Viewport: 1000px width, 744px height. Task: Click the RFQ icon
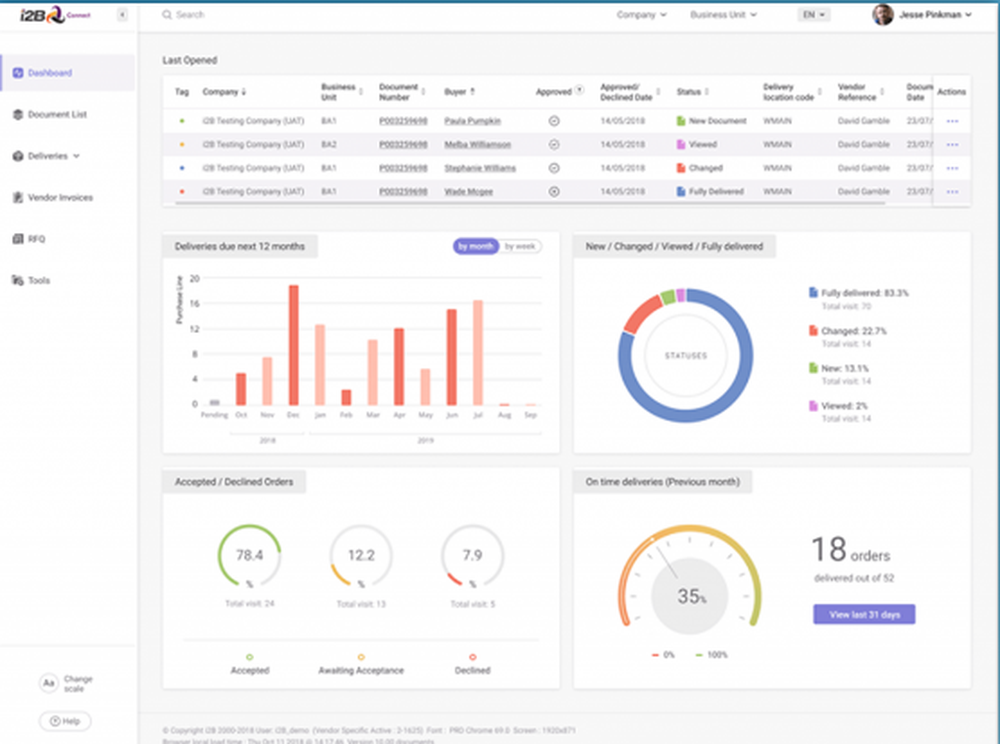point(18,239)
